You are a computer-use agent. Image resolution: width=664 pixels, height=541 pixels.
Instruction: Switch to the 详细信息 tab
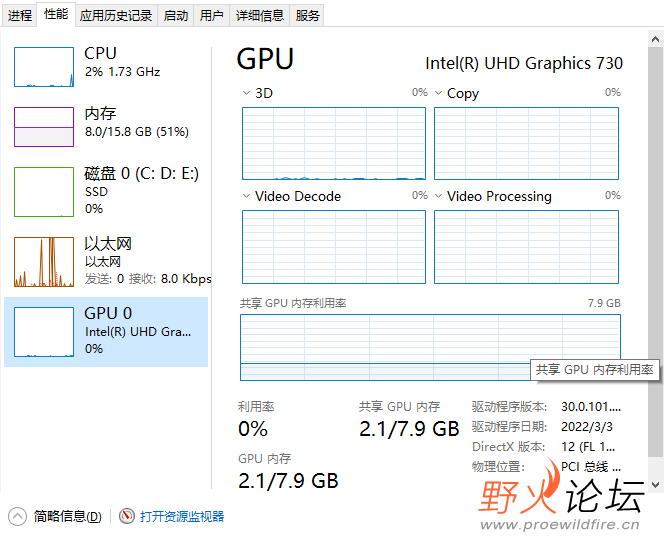tap(260, 16)
